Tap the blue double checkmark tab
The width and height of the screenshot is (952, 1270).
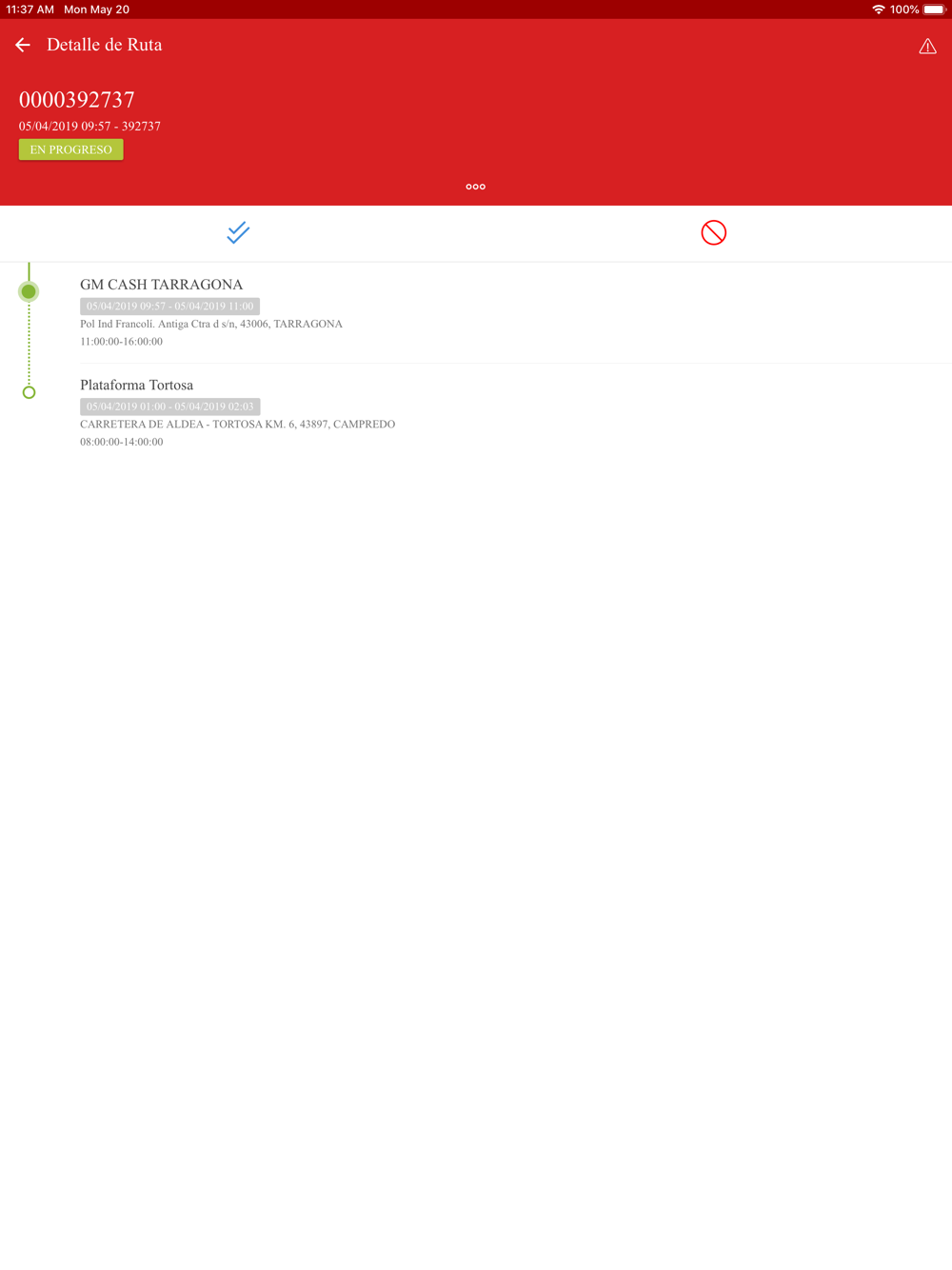coord(238,232)
